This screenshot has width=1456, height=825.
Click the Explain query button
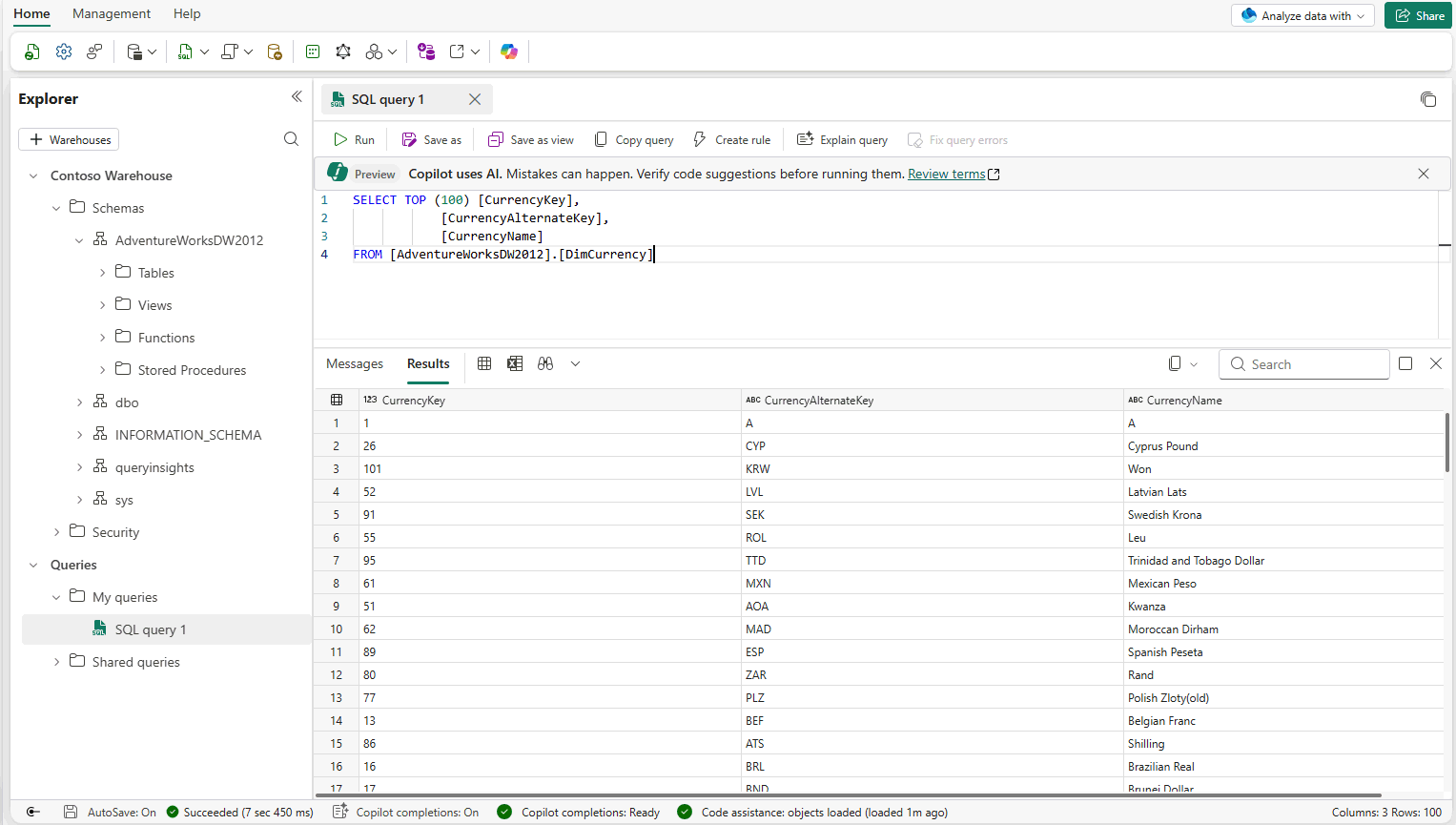[842, 139]
